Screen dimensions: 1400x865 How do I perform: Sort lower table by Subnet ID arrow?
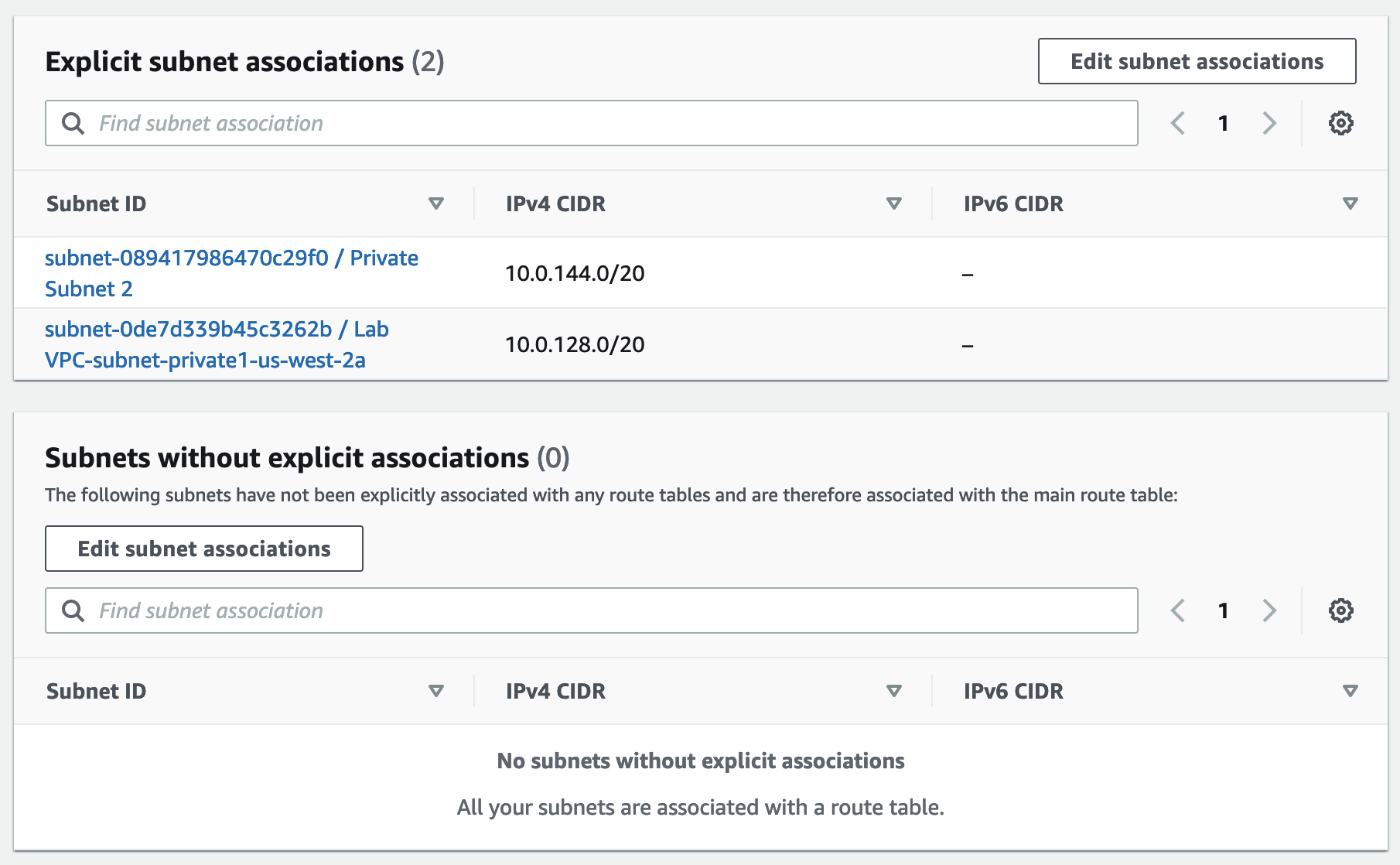[x=436, y=691]
